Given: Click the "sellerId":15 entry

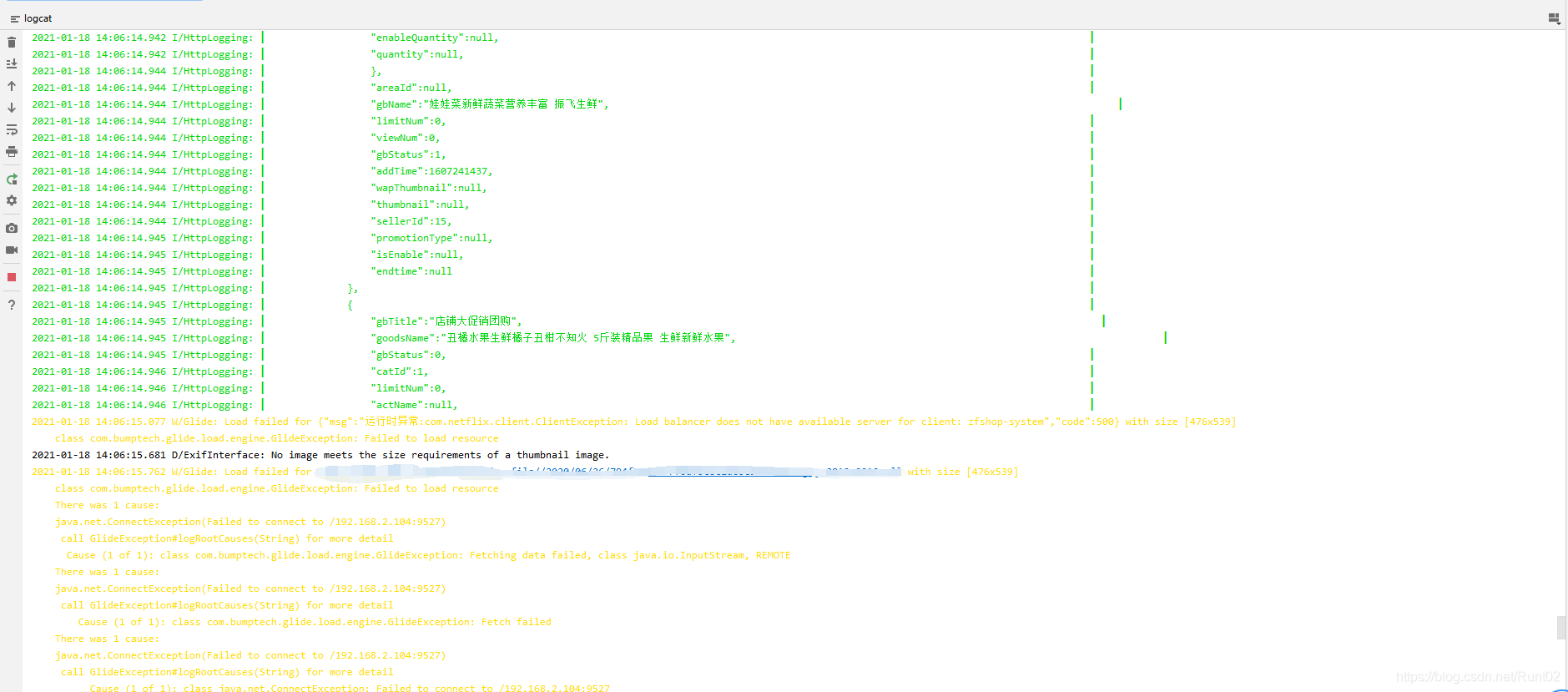Looking at the screenshot, I should click(411, 221).
